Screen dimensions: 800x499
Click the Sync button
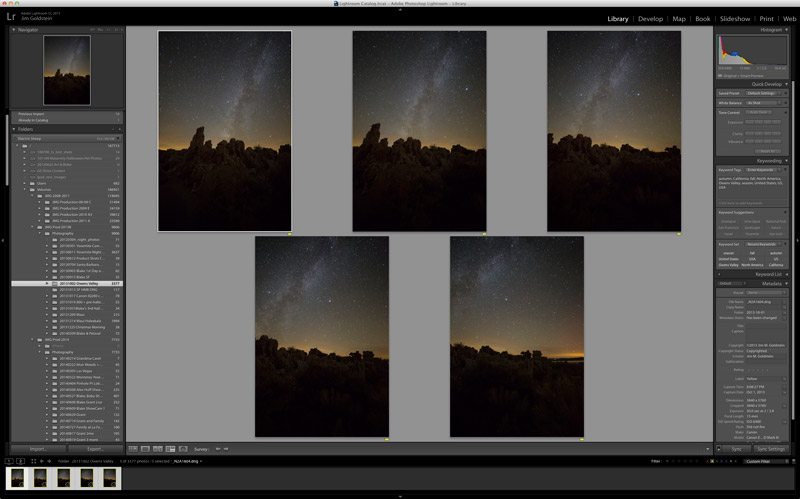click(736, 449)
